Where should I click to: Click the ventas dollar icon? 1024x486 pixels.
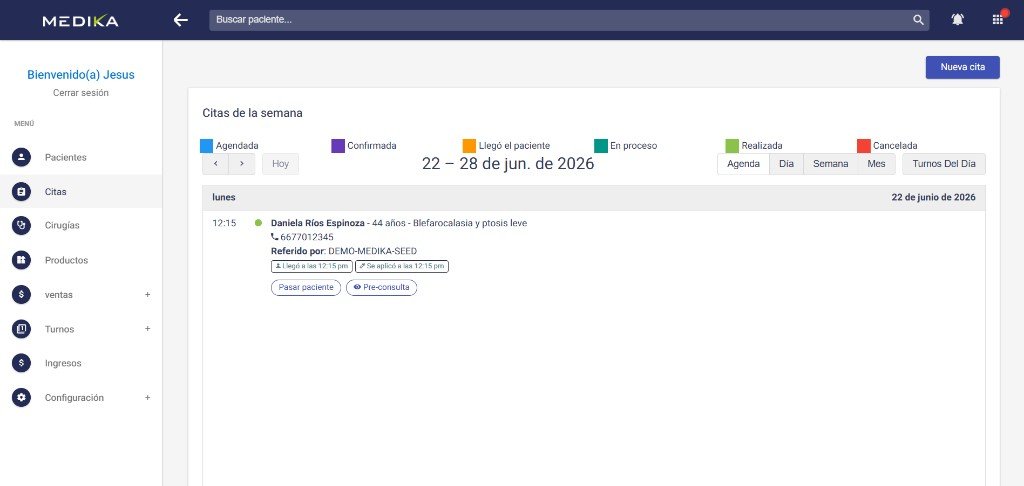pos(22,295)
